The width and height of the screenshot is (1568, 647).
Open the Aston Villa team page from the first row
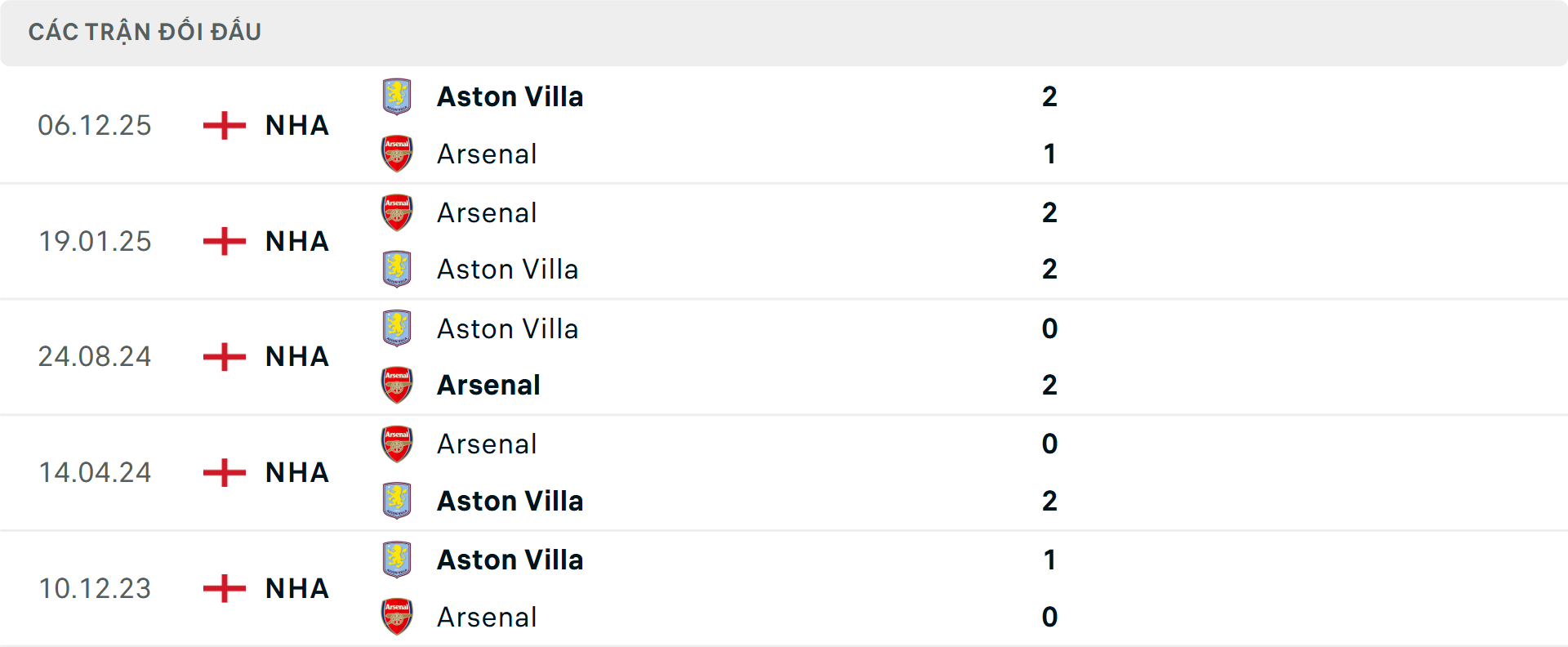(510, 96)
